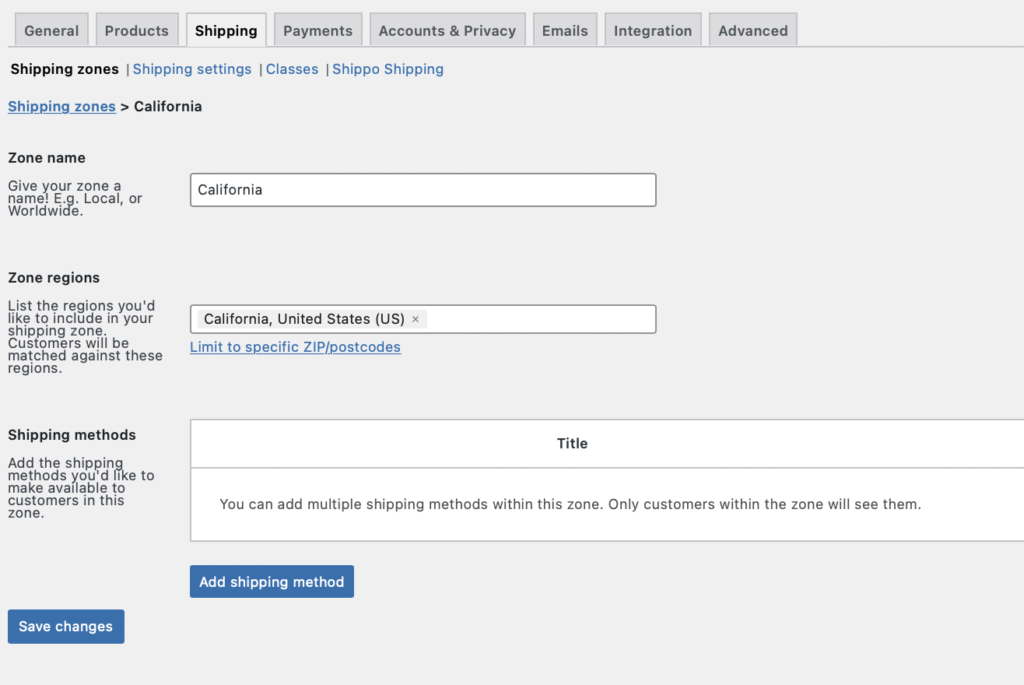The width and height of the screenshot is (1024, 685).
Task: Open the Shipping zones sub-section
Action: [x=65, y=69]
